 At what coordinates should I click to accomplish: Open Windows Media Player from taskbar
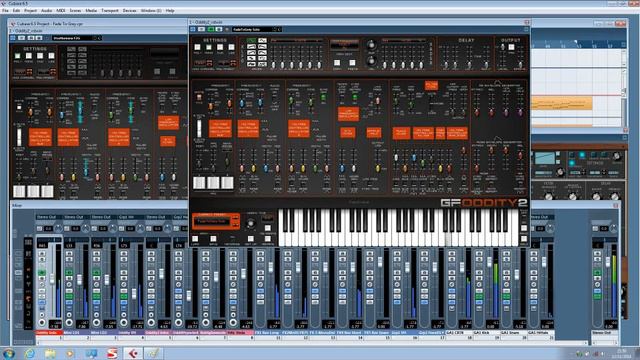coord(70,353)
